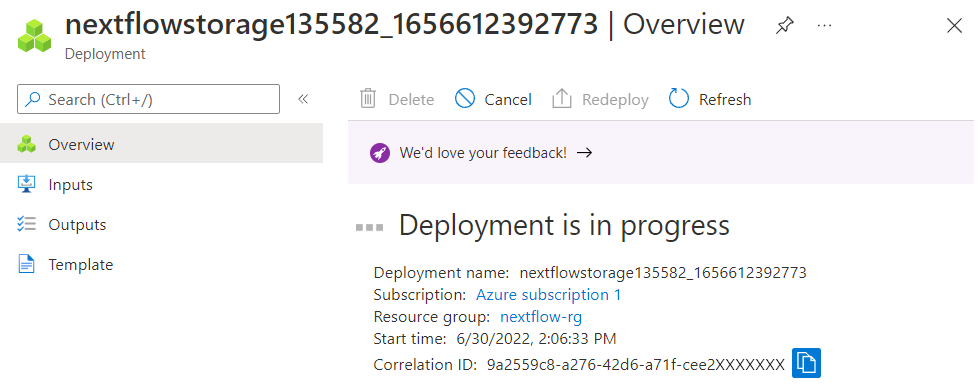
Task: Click the Delete toolbar button
Action: 396,99
